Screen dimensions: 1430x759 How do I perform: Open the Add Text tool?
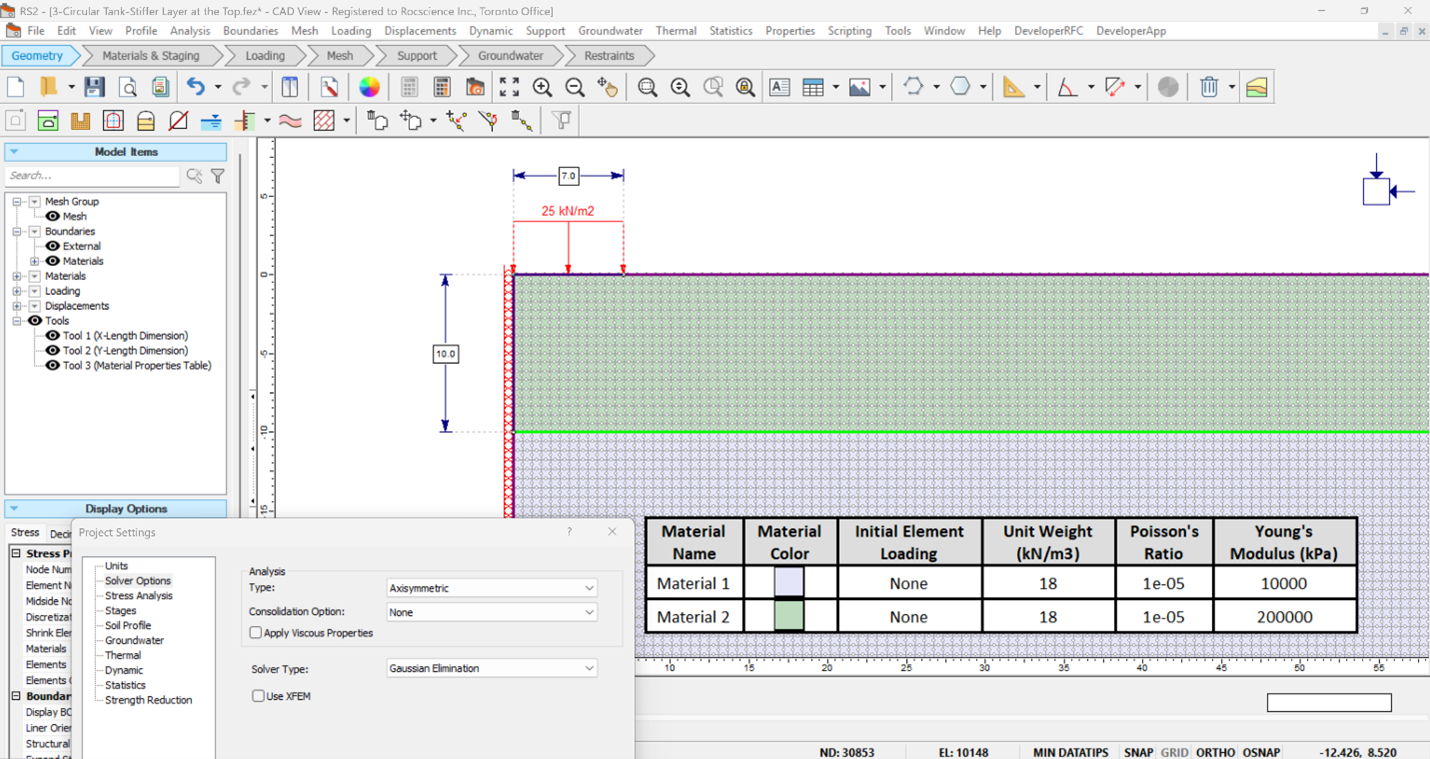click(x=780, y=87)
